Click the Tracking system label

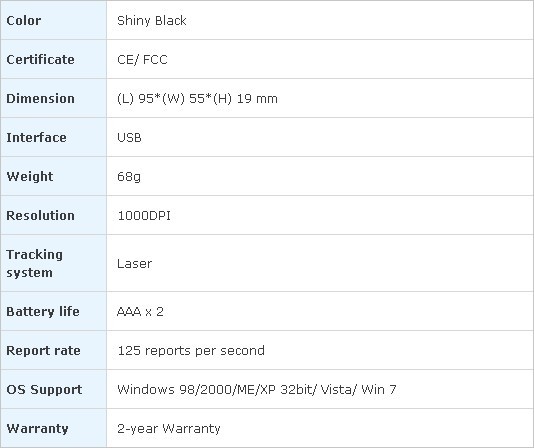pos(34,263)
